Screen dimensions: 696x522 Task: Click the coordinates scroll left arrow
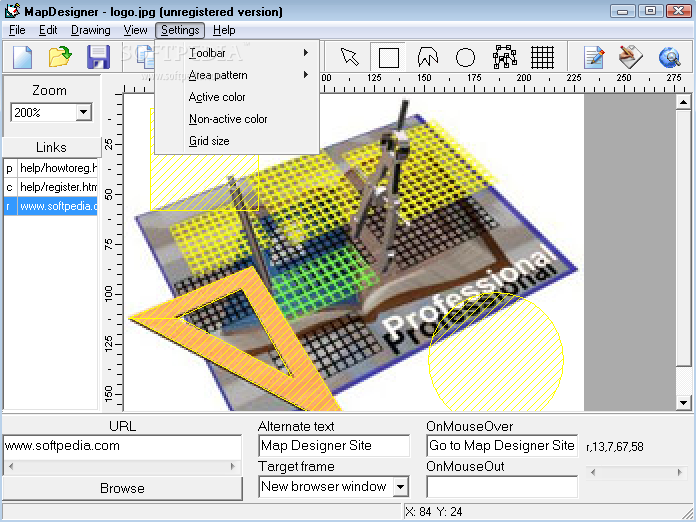click(593, 473)
